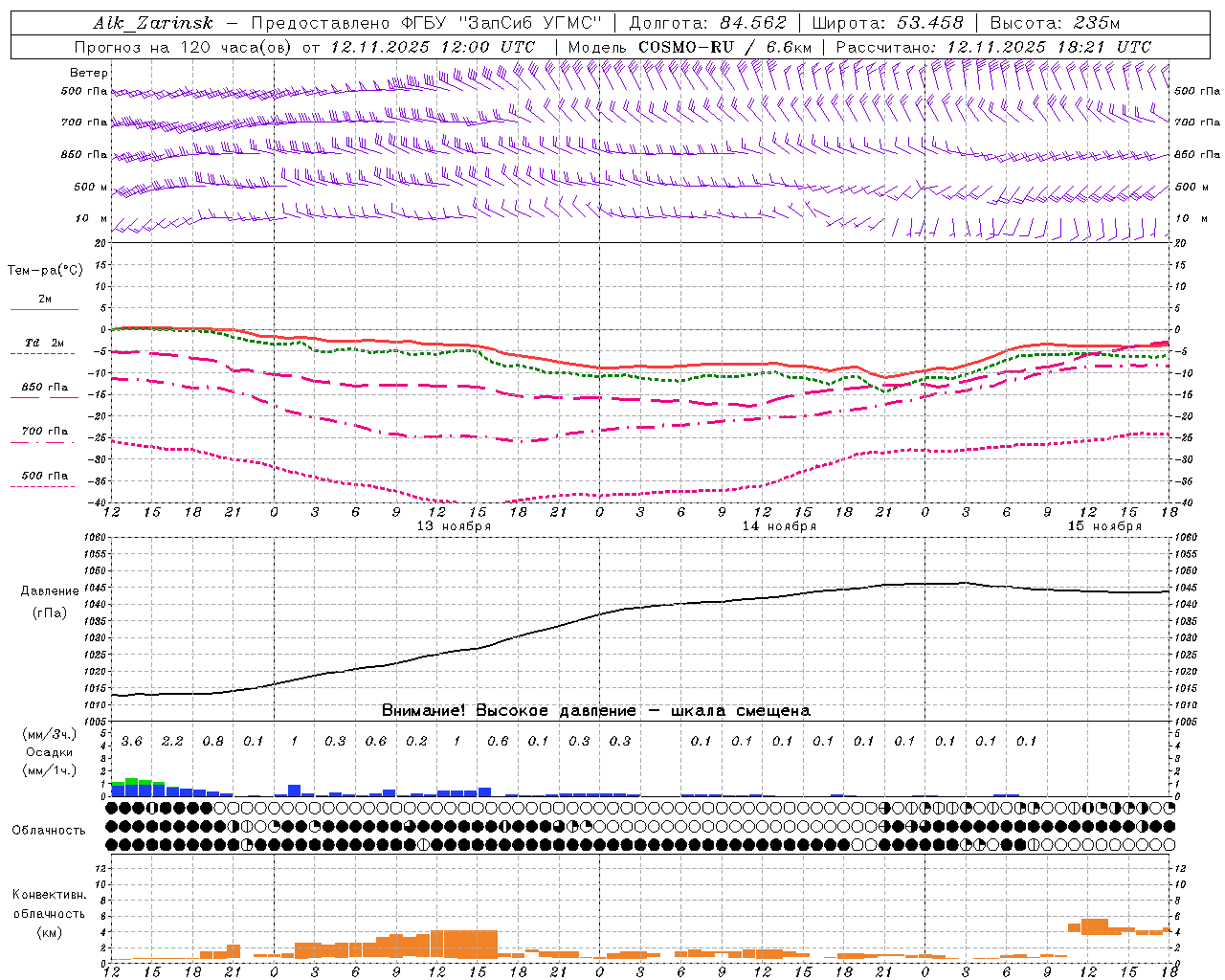1225x980 pixels.
Task: Click the Td 2м legend entry
Action: (x=44, y=343)
